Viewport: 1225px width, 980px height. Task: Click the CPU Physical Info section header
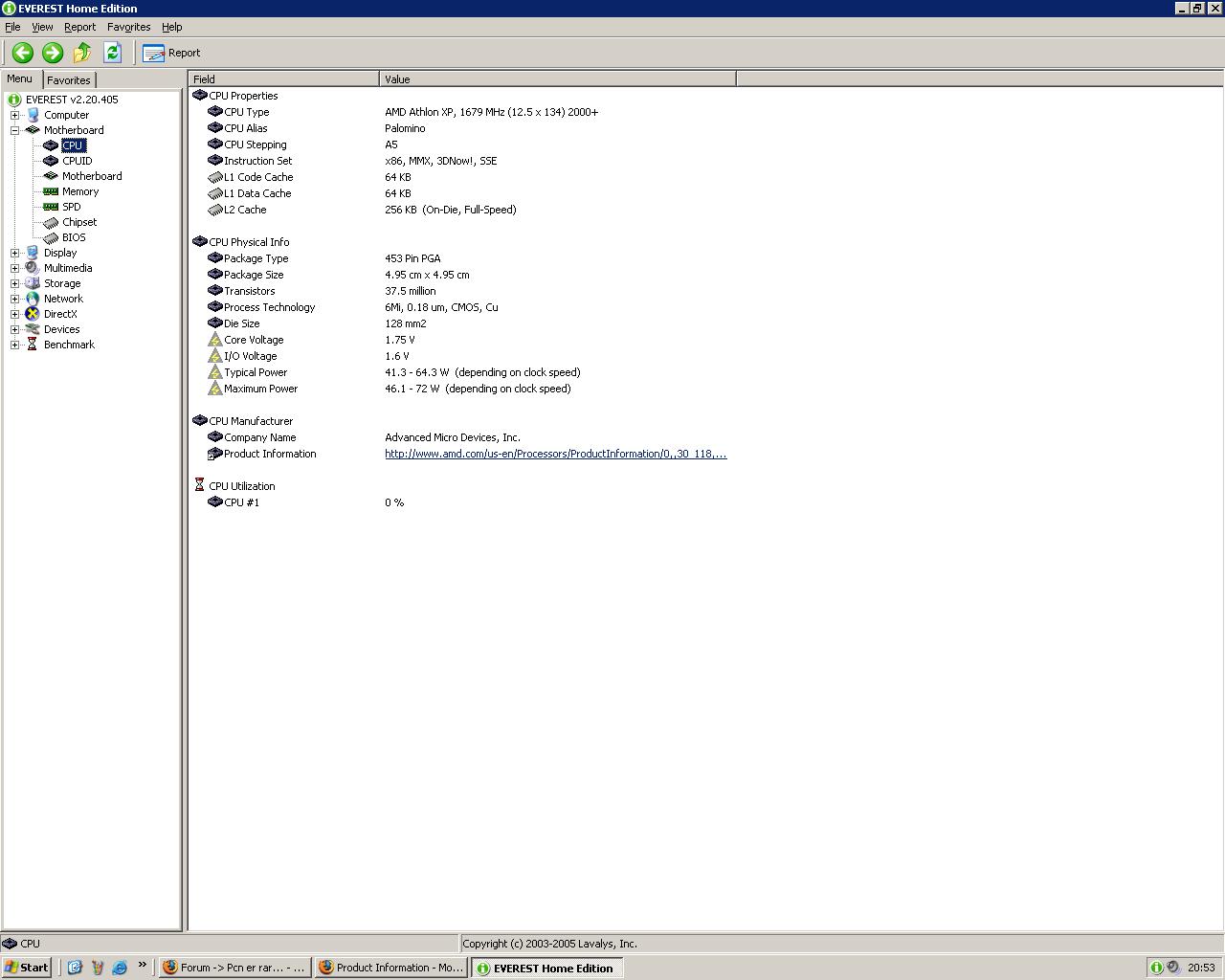(249, 242)
